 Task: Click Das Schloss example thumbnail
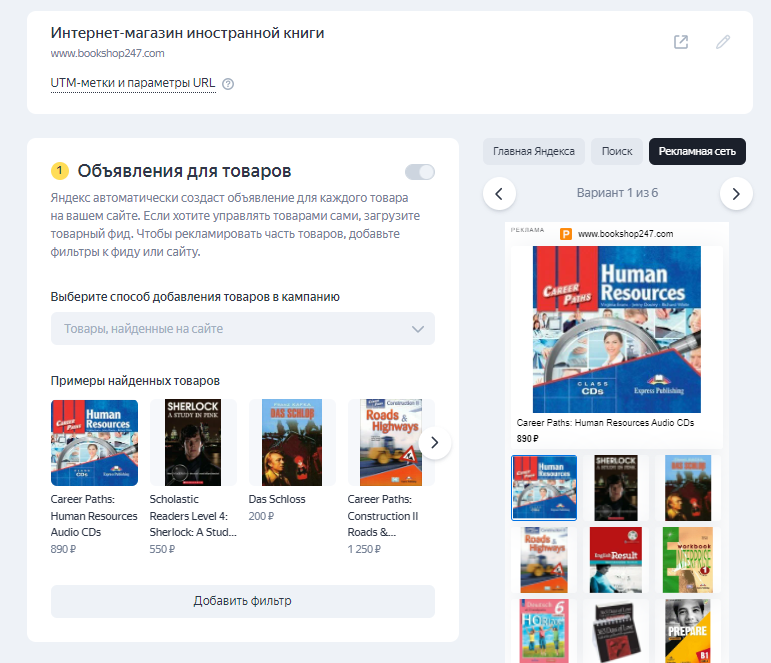tap(292, 443)
